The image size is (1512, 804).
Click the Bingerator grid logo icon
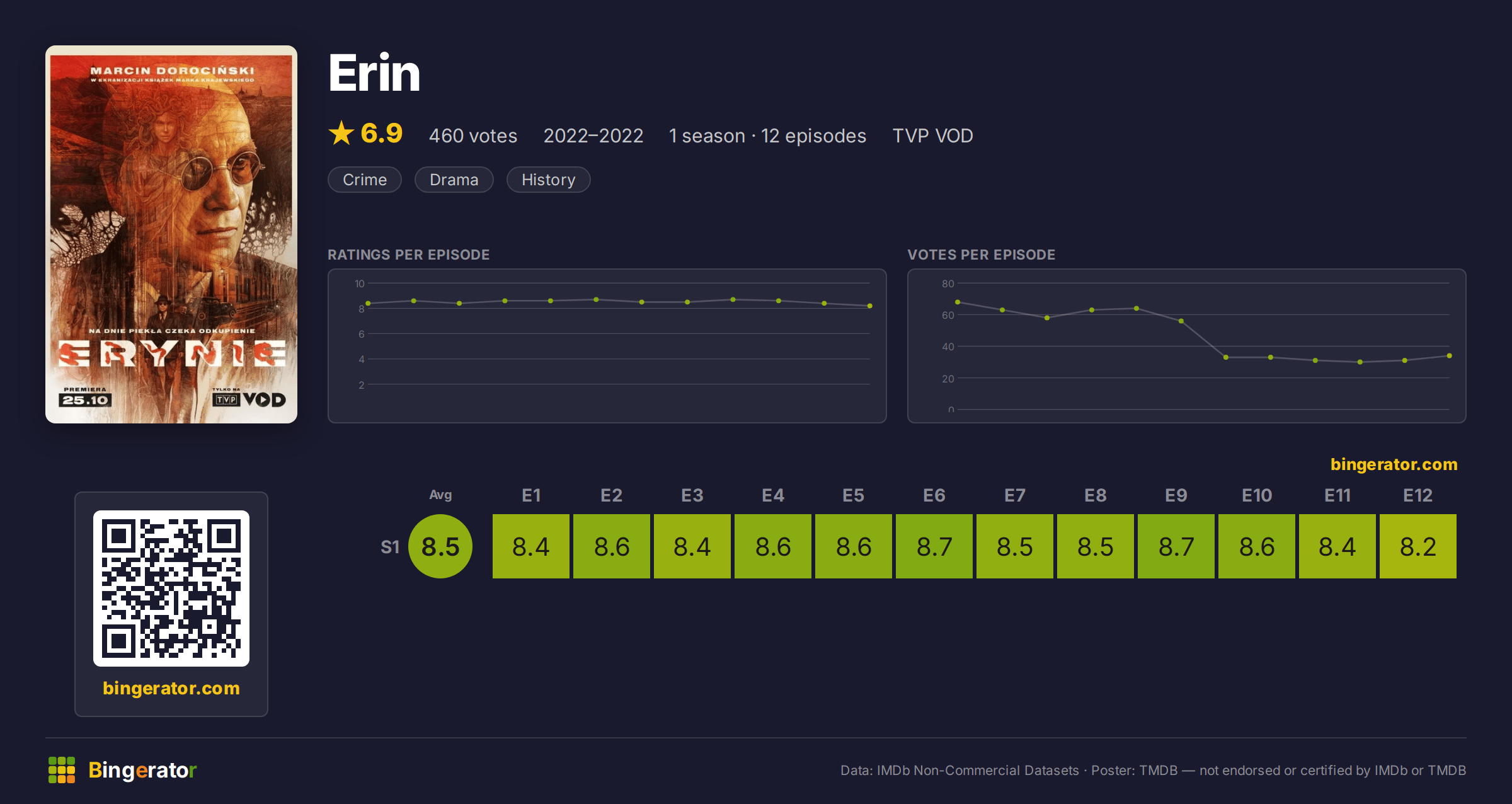62,770
